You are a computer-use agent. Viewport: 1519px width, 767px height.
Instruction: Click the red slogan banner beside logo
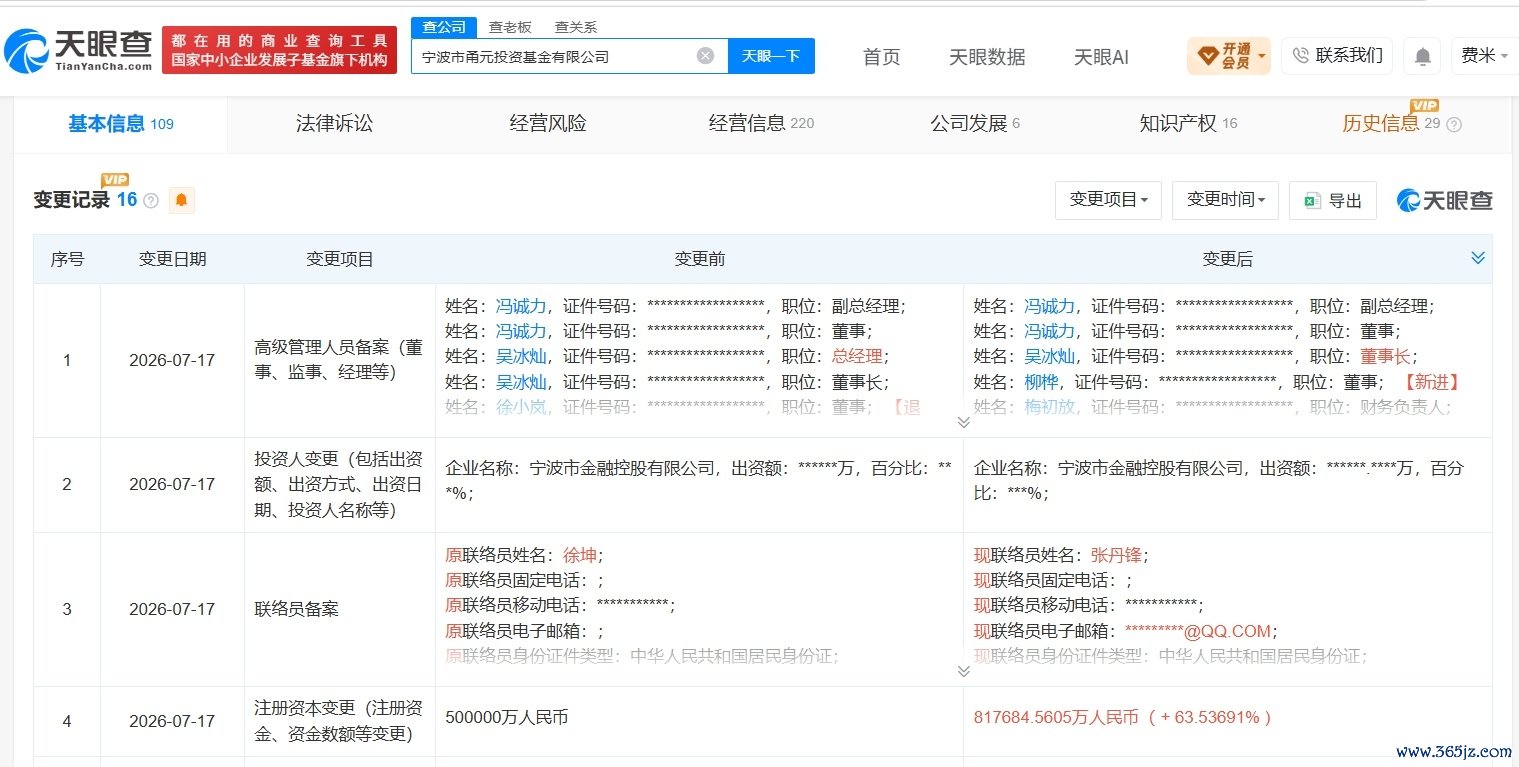pyautogui.click(x=279, y=50)
